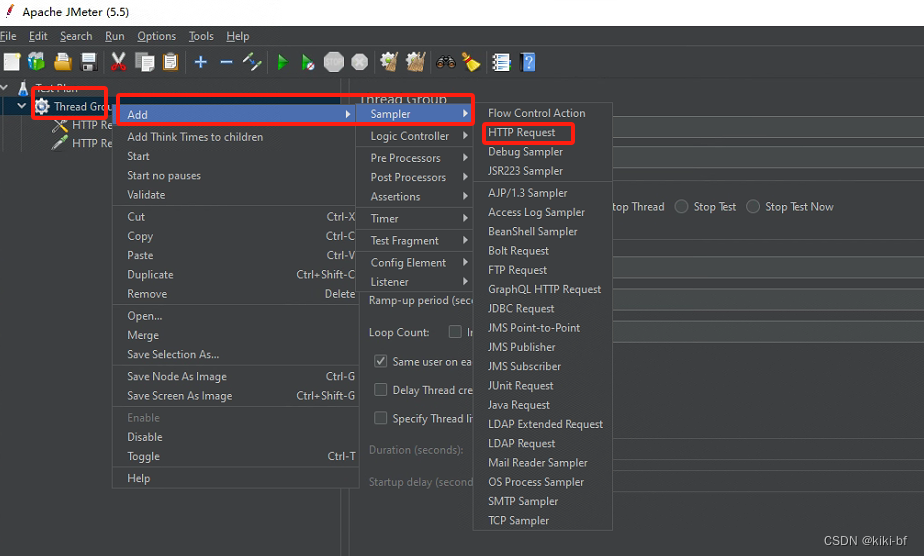924x556 pixels.
Task: Click the Reset Search broom icon
Action: pyautogui.click(x=471, y=62)
